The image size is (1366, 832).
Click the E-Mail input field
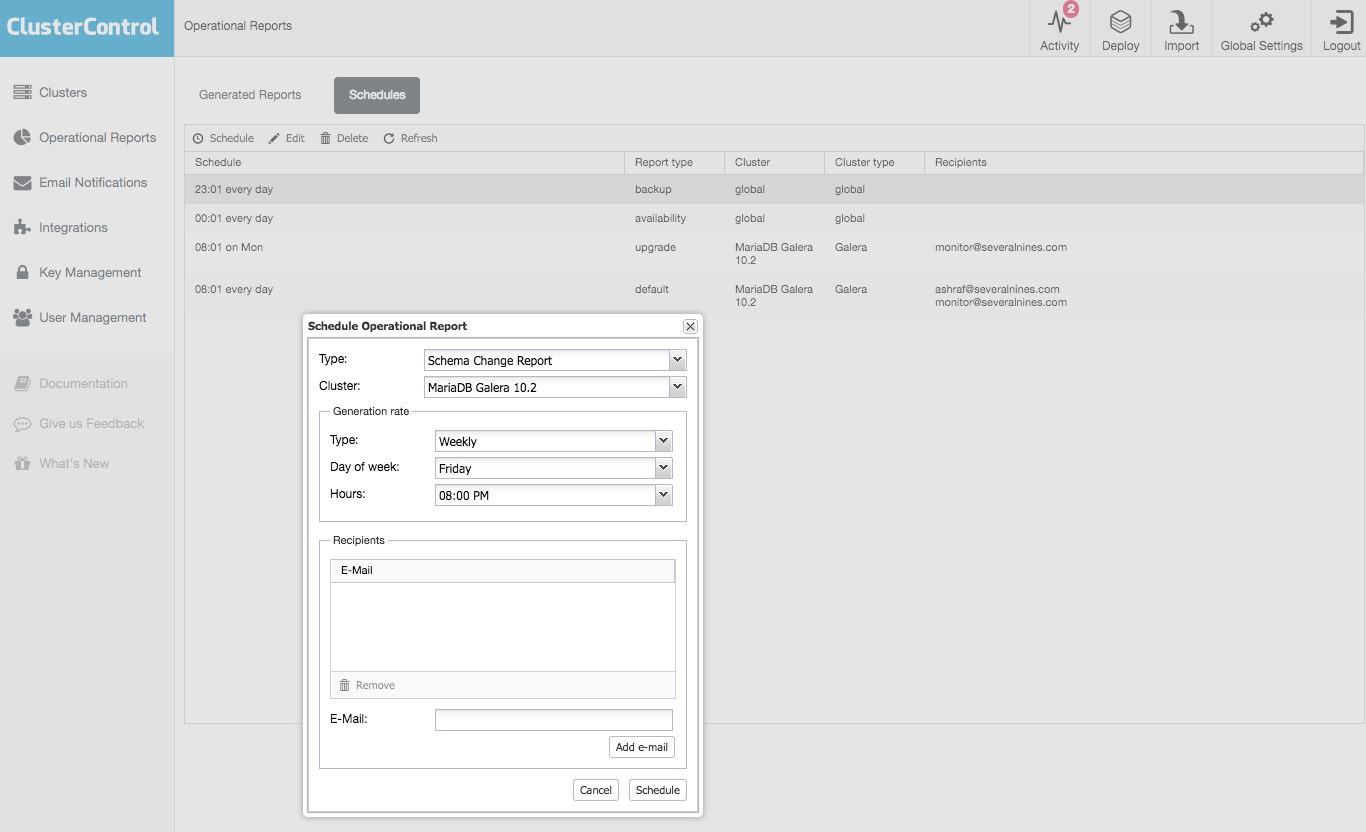(554, 720)
